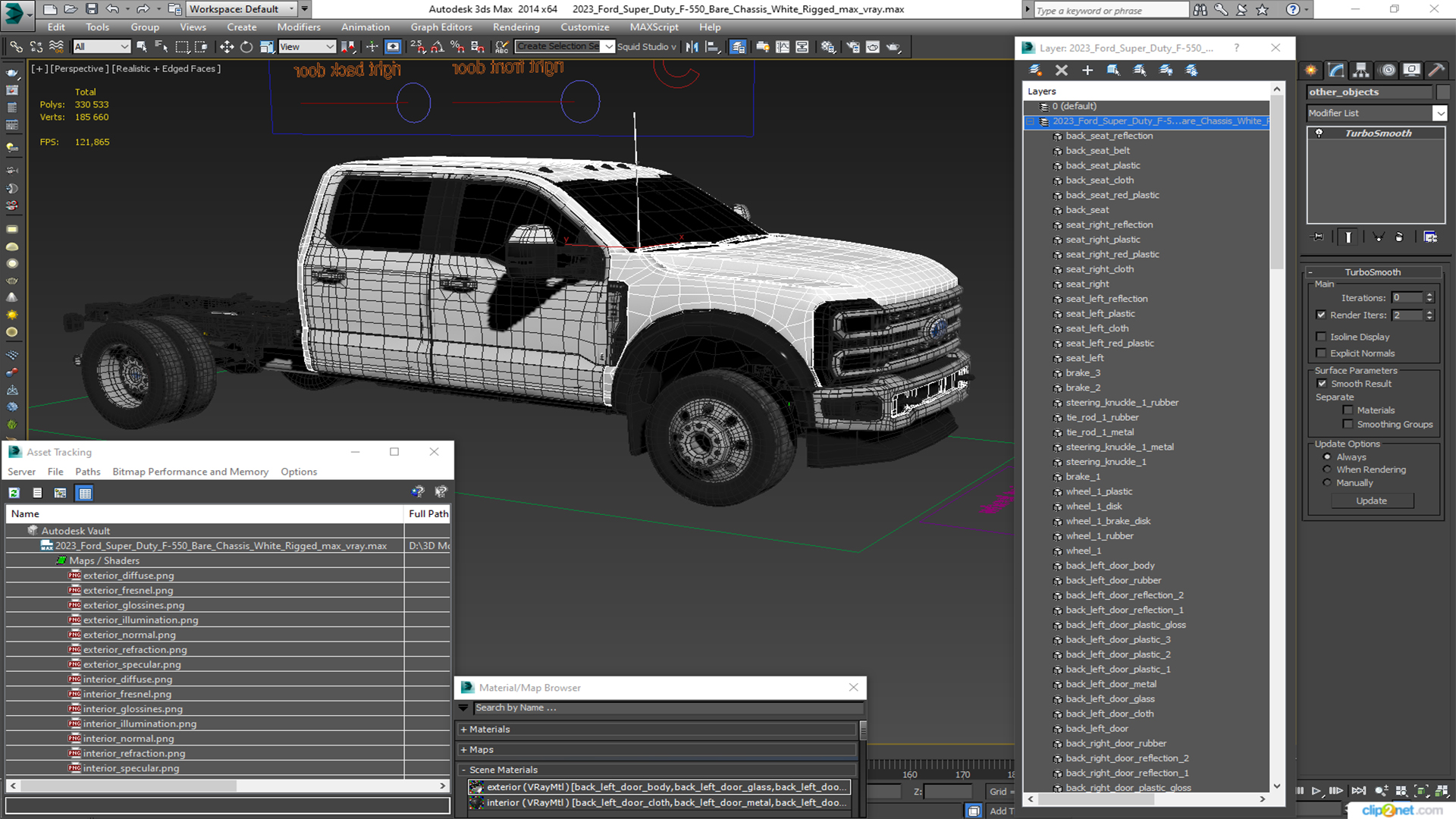Expand Maps group in Material/Map Browser
Viewport: 1456px width, 819px height.
coord(463,750)
